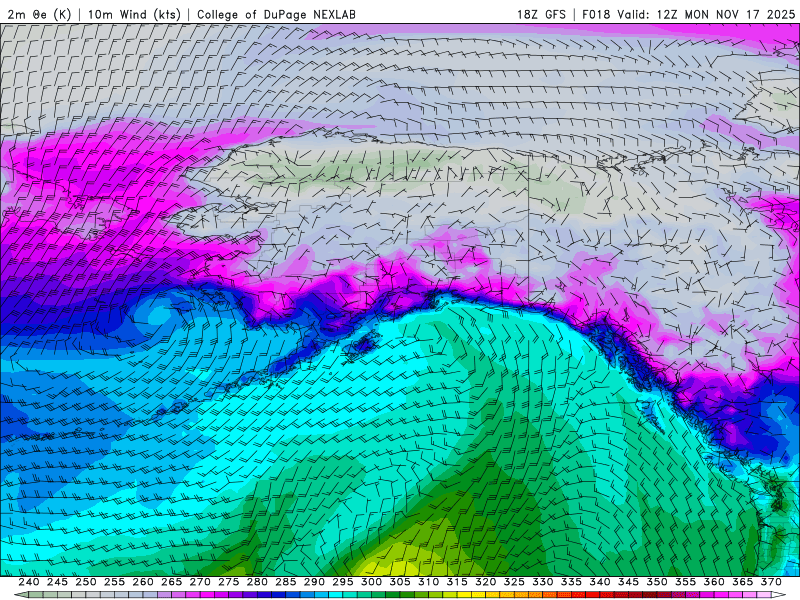Click the 270 value on color scale
This screenshot has width=800, height=600.
(200, 582)
